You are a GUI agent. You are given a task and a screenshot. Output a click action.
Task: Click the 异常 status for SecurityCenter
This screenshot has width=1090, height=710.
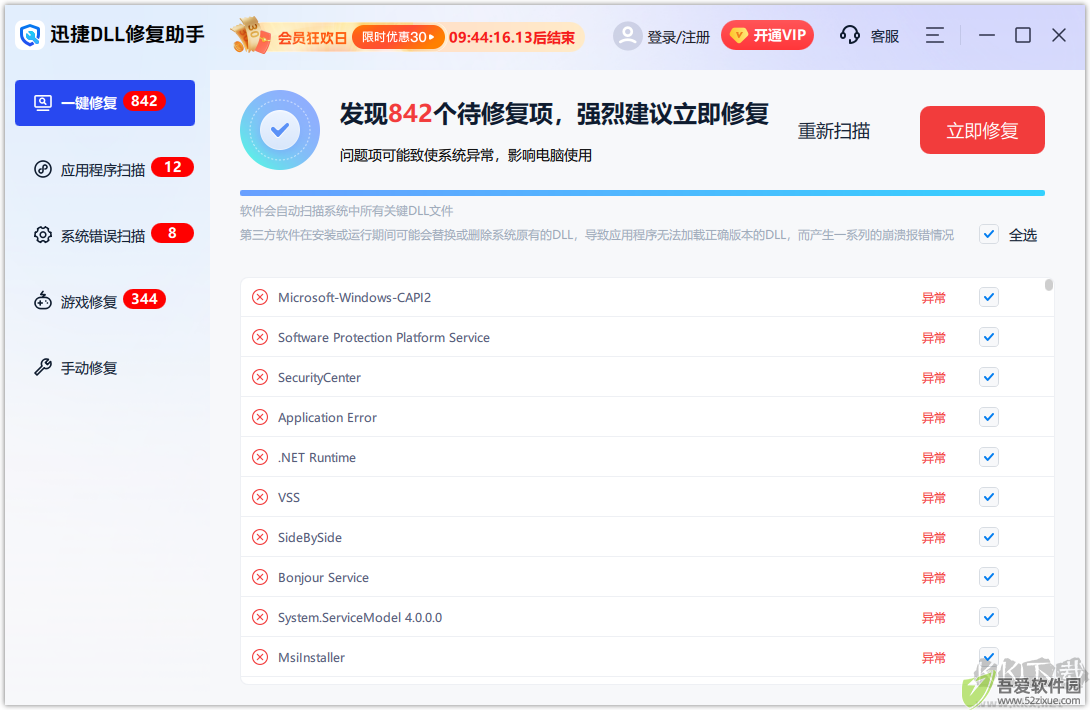coord(934,378)
